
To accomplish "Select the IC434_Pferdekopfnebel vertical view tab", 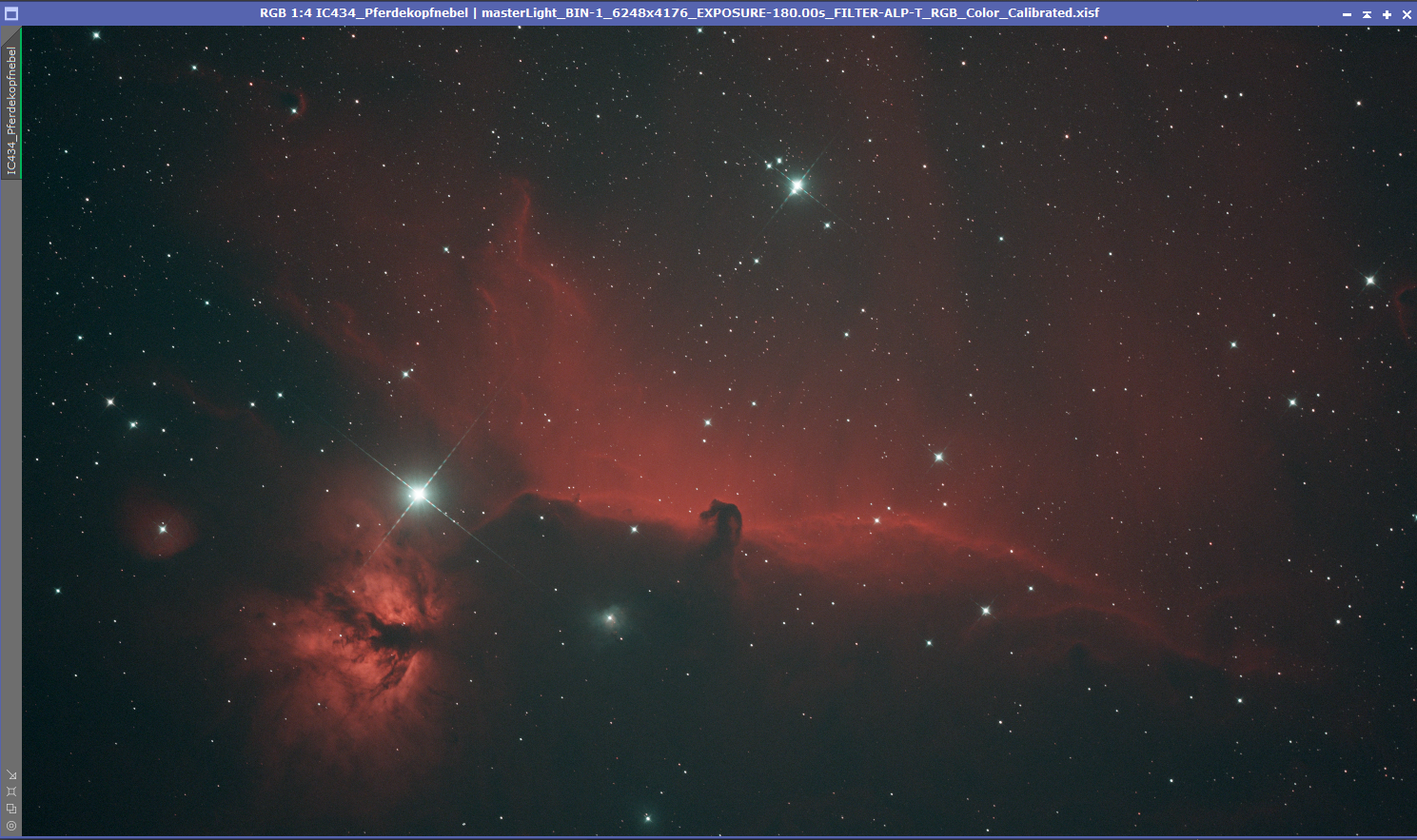I will point(11,110).
